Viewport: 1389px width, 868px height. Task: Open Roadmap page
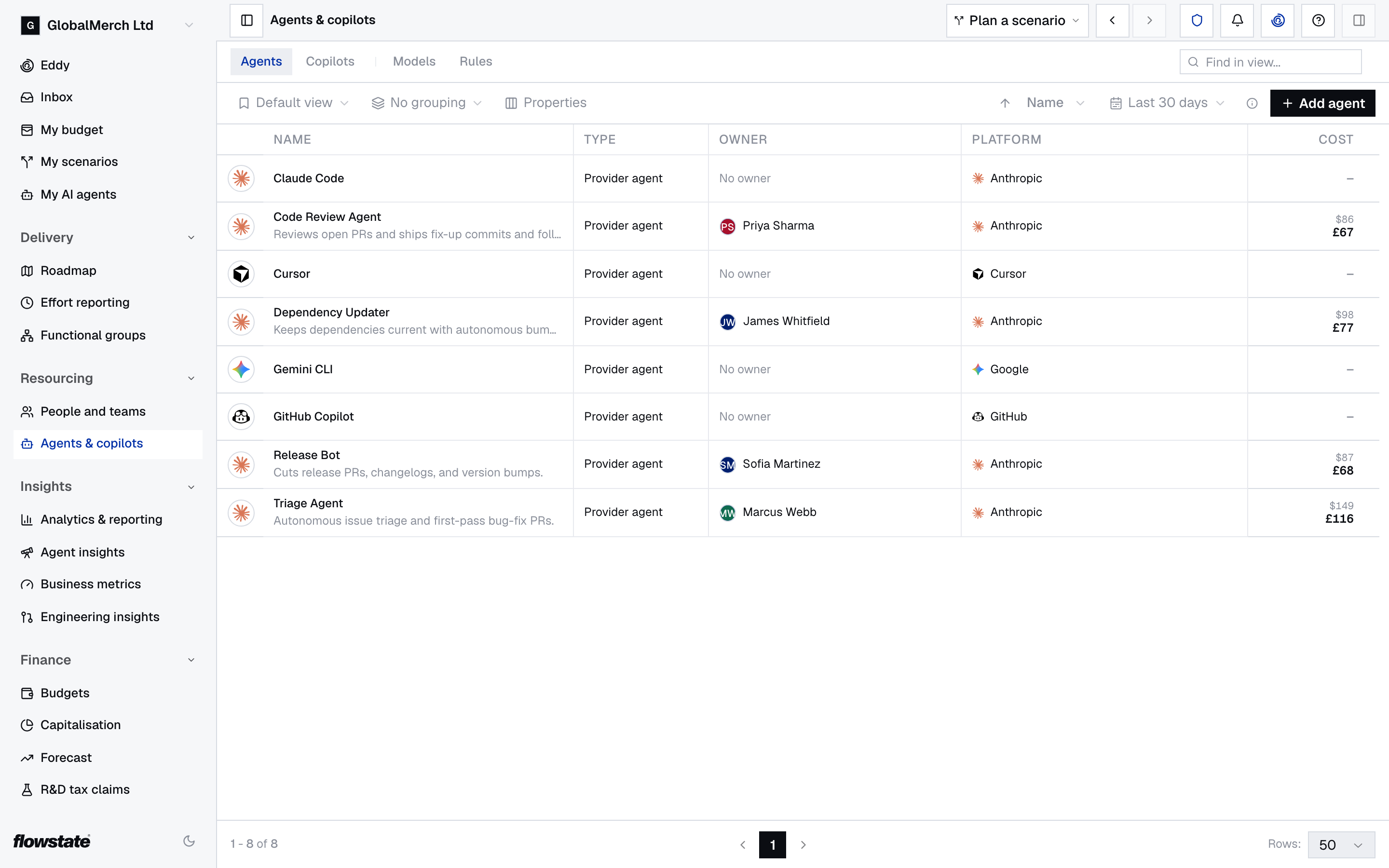click(108, 271)
